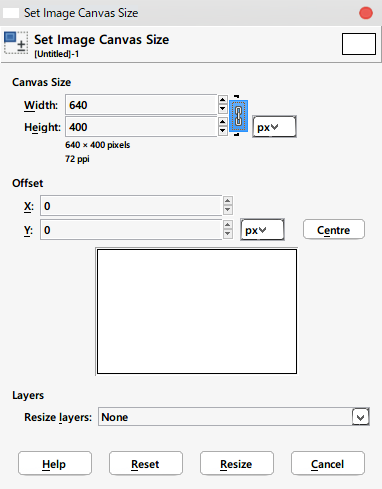
Task: Click the offset preview canvas area
Action: (197, 312)
